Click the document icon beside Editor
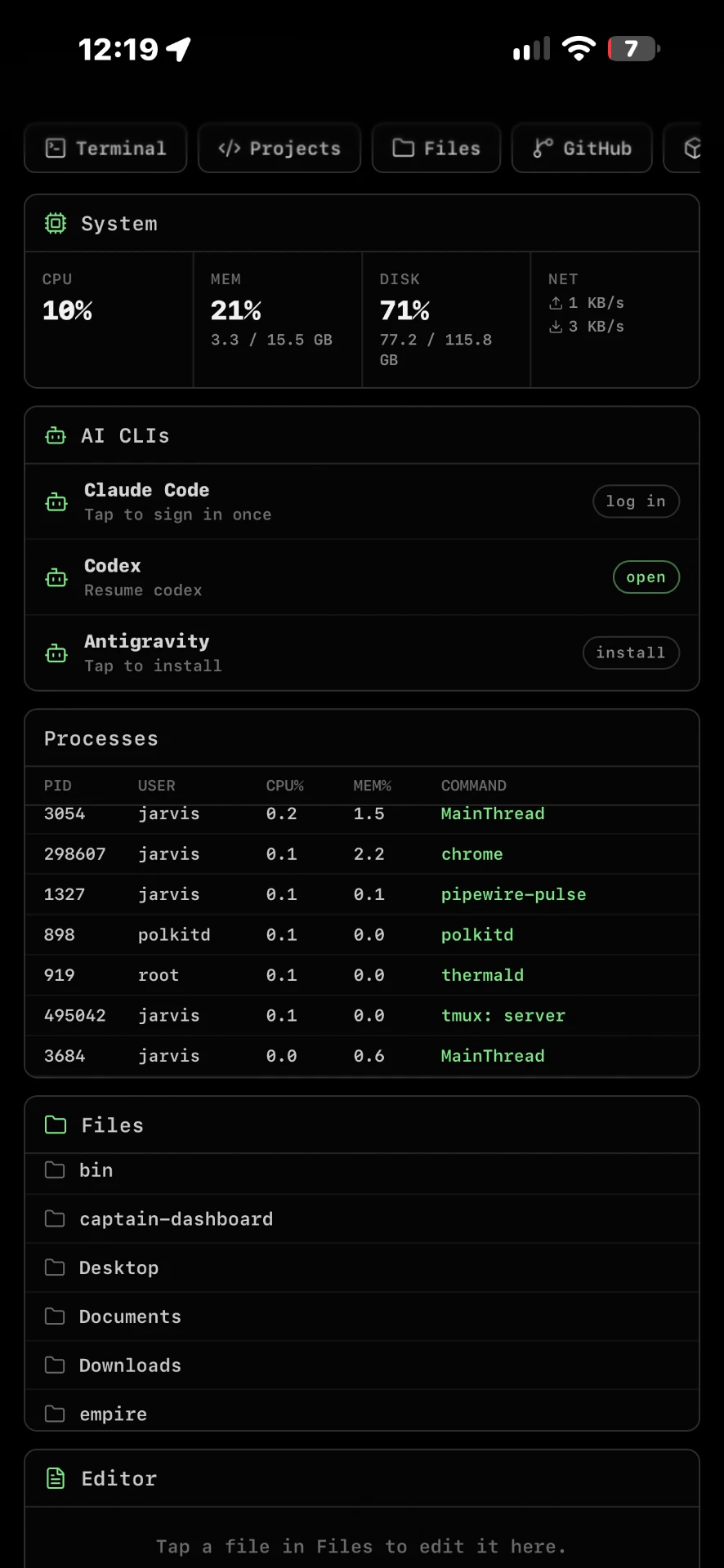724x1568 pixels. (56, 1478)
